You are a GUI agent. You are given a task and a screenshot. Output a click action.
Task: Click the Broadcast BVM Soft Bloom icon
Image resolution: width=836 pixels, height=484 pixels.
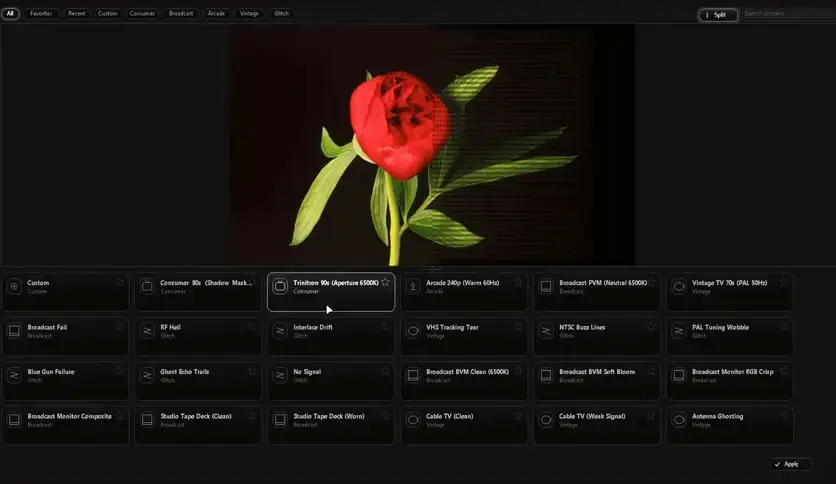click(x=546, y=375)
